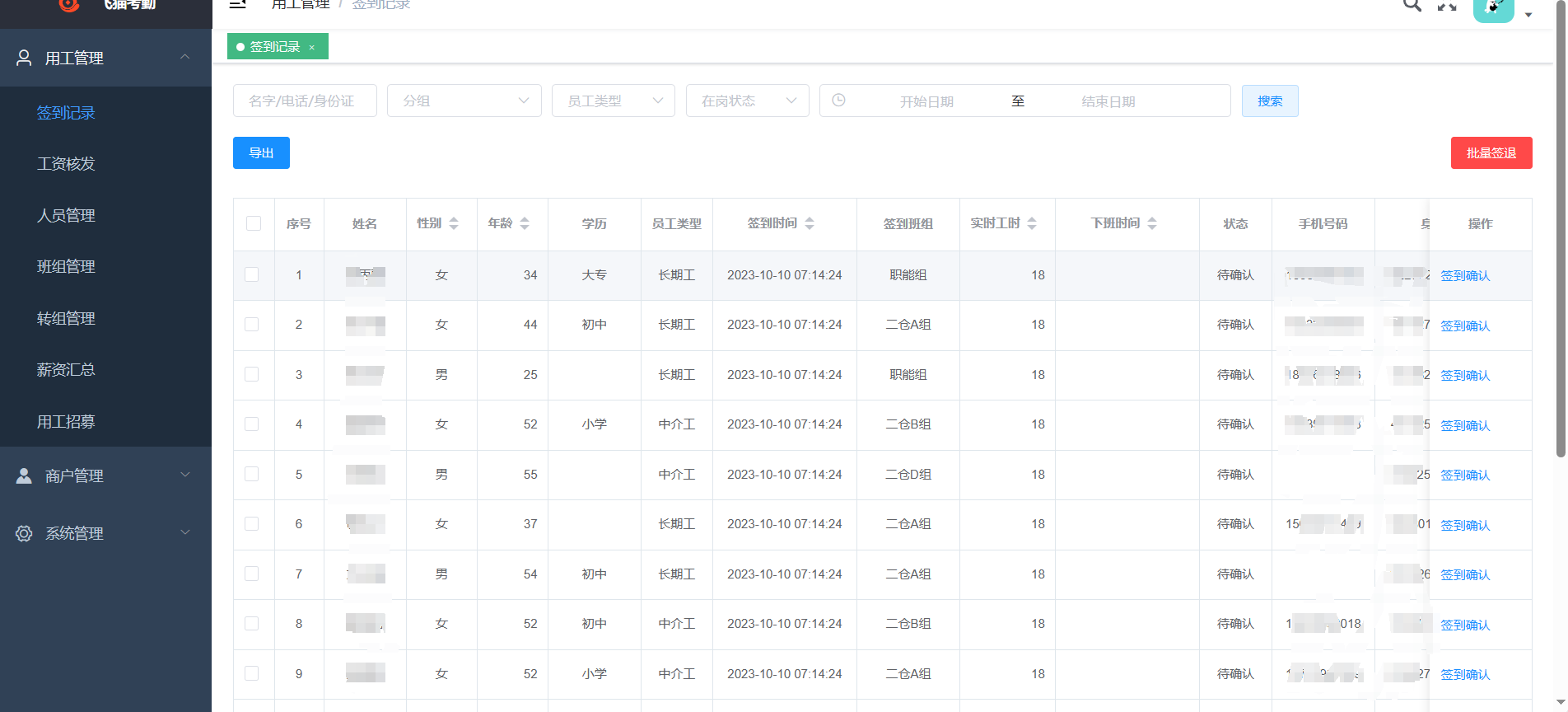Click the 结束日期 date field
This screenshot has height=712, width=1568.
(1108, 101)
